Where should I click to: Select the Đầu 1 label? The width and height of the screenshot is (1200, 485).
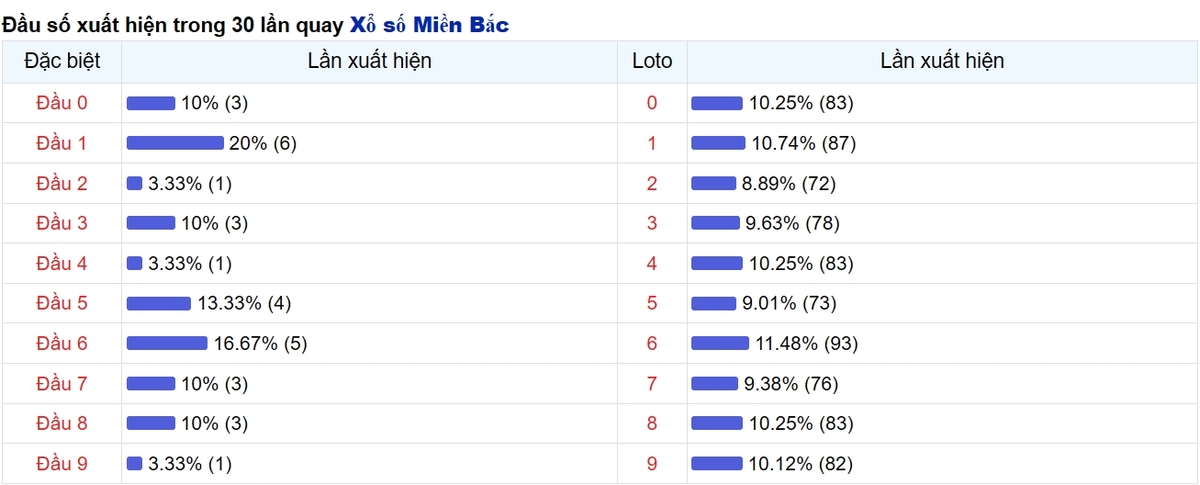coord(62,143)
